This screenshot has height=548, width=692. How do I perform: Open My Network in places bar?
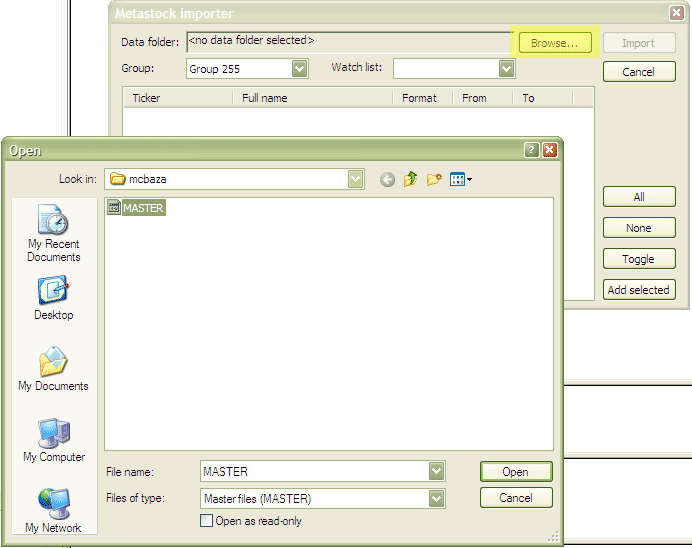[x=53, y=510]
